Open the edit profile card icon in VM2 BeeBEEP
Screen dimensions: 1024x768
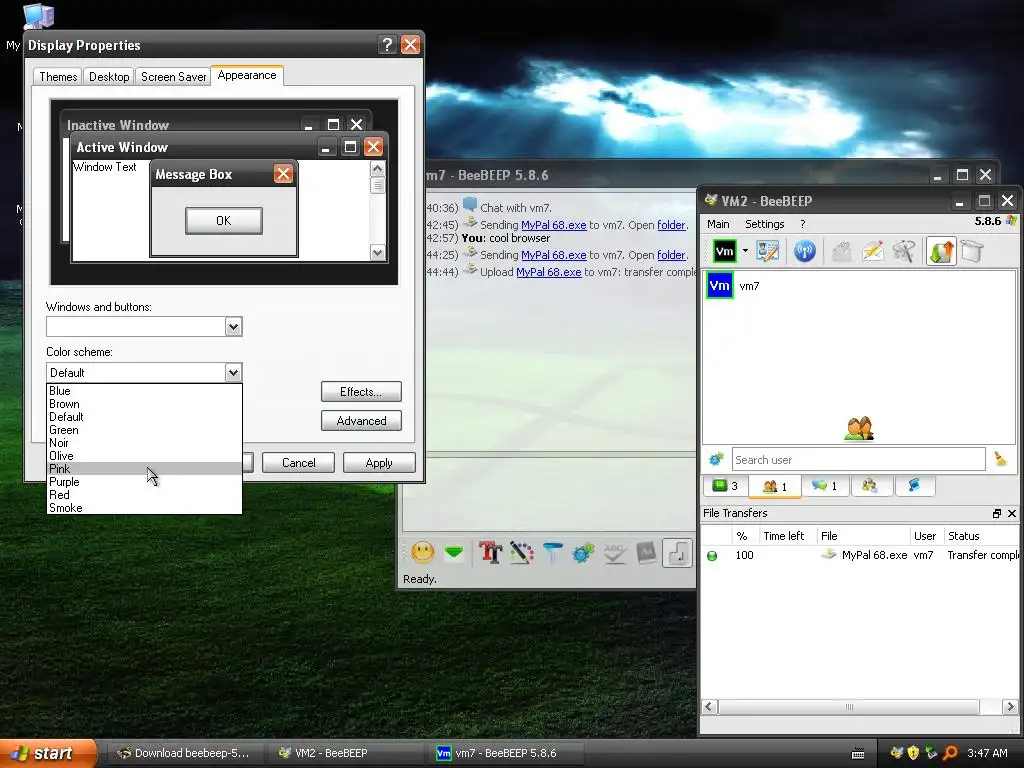pyautogui.click(x=768, y=251)
